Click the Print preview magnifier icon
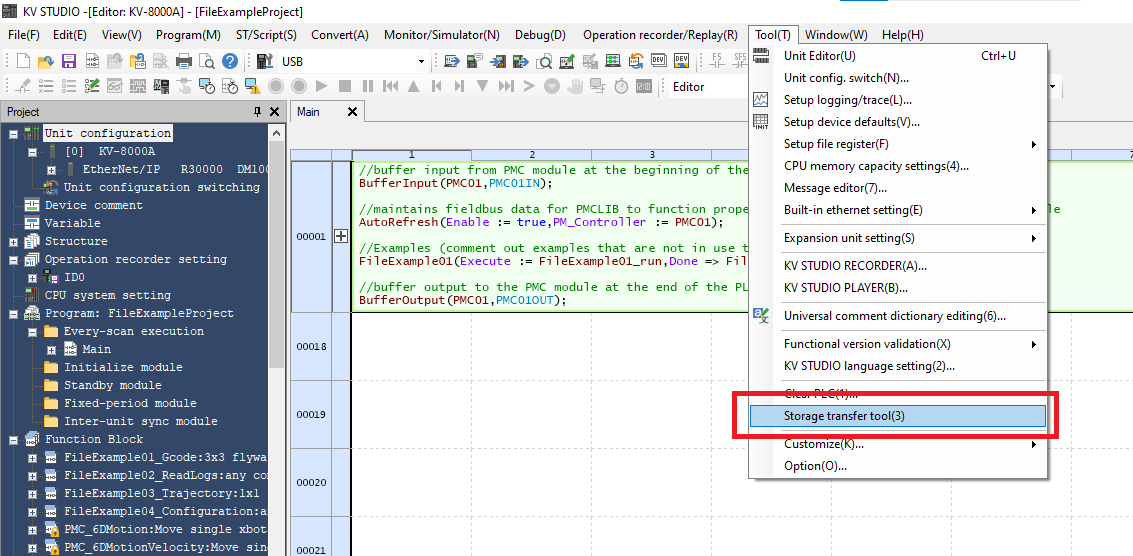This screenshot has width=1133, height=556. point(207,62)
